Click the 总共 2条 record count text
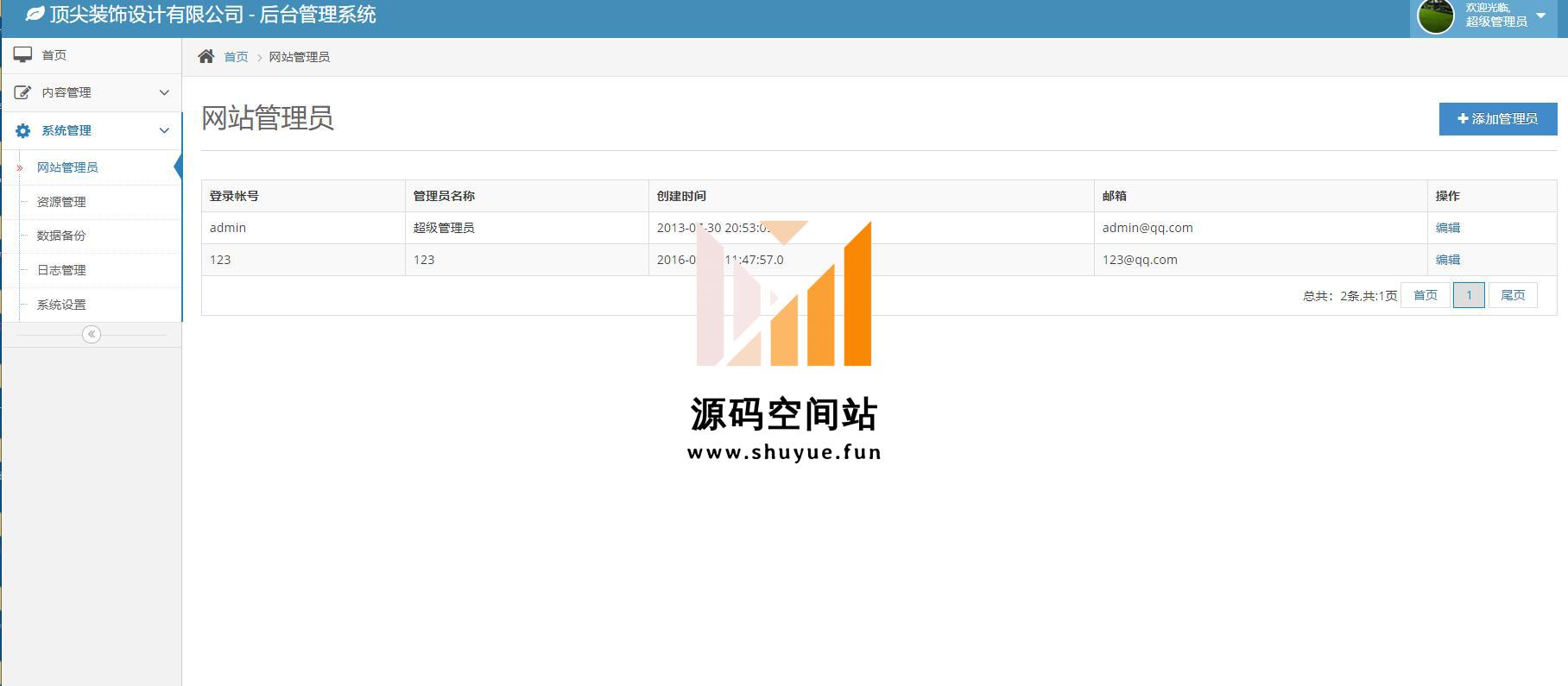The image size is (1568, 686). click(x=1350, y=296)
